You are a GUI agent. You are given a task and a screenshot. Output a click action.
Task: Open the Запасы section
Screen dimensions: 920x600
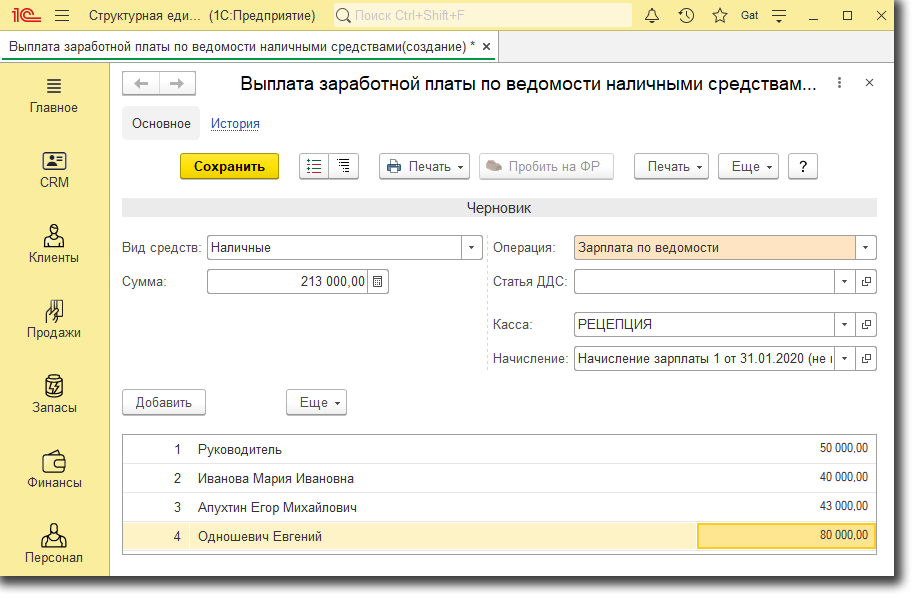tap(54, 394)
